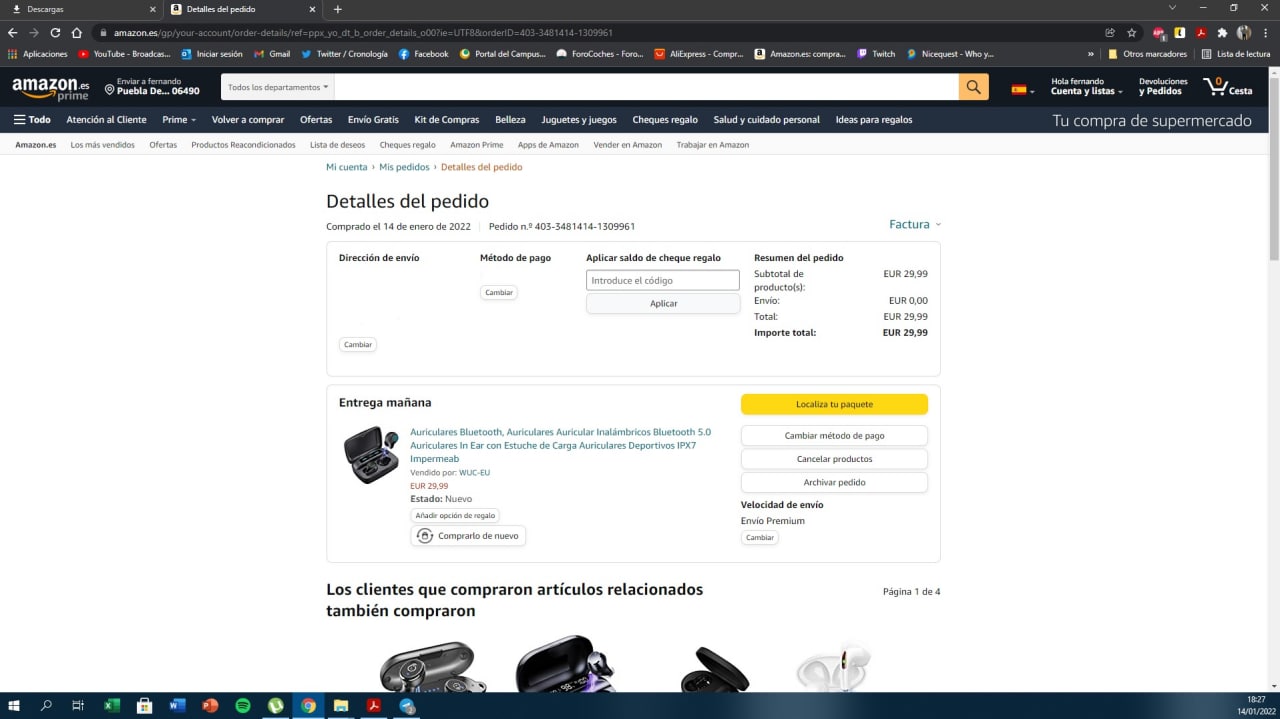The height and width of the screenshot is (719, 1280).
Task: Click the gift code input field
Action: pos(662,281)
